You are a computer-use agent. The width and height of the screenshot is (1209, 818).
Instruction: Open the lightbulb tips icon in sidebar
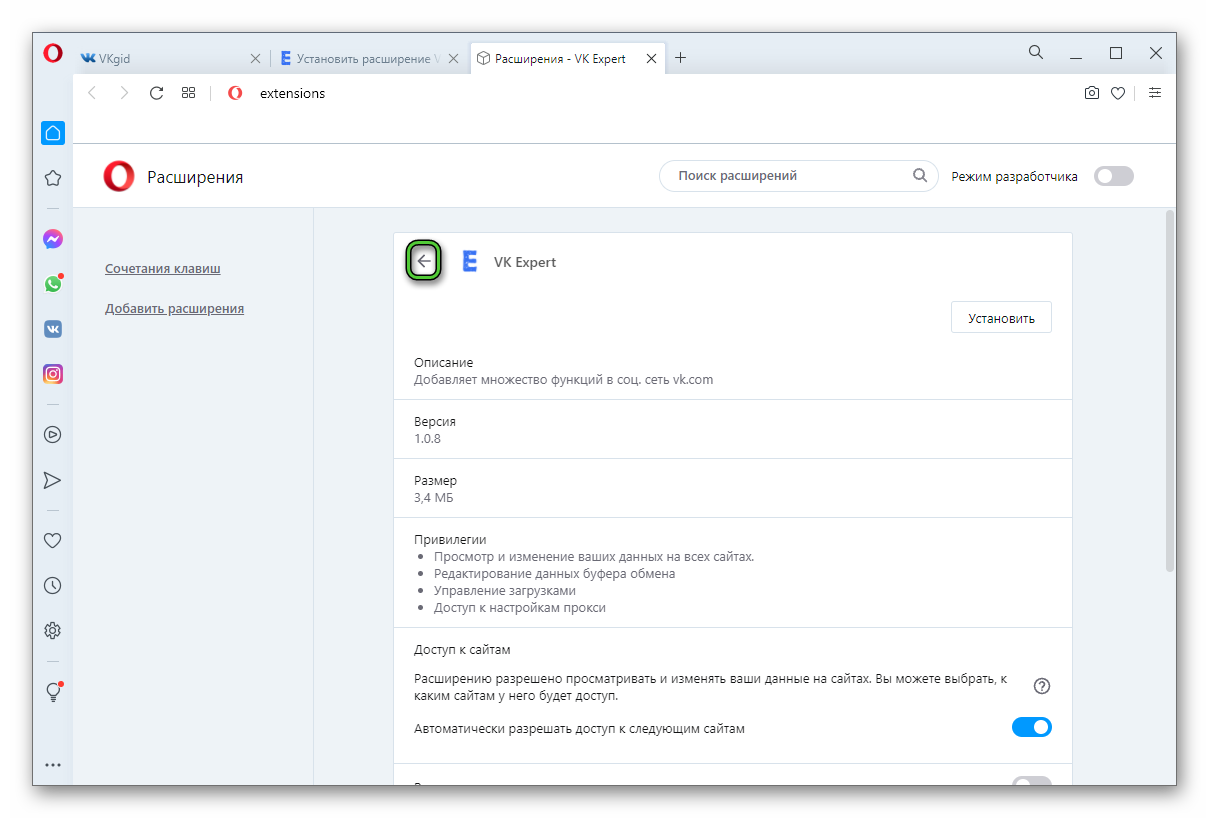[53, 692]
